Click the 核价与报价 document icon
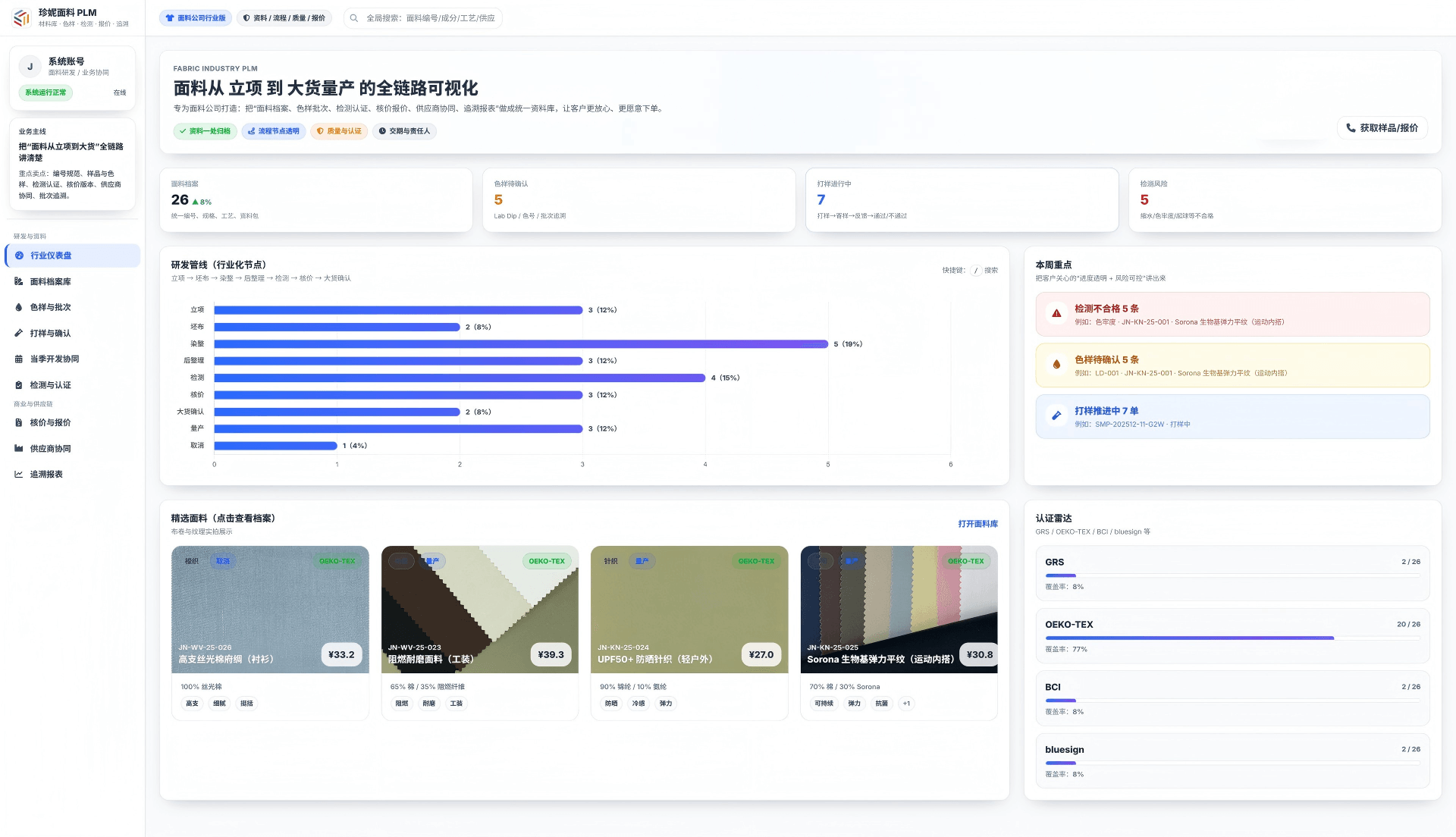 pos(18,423)
